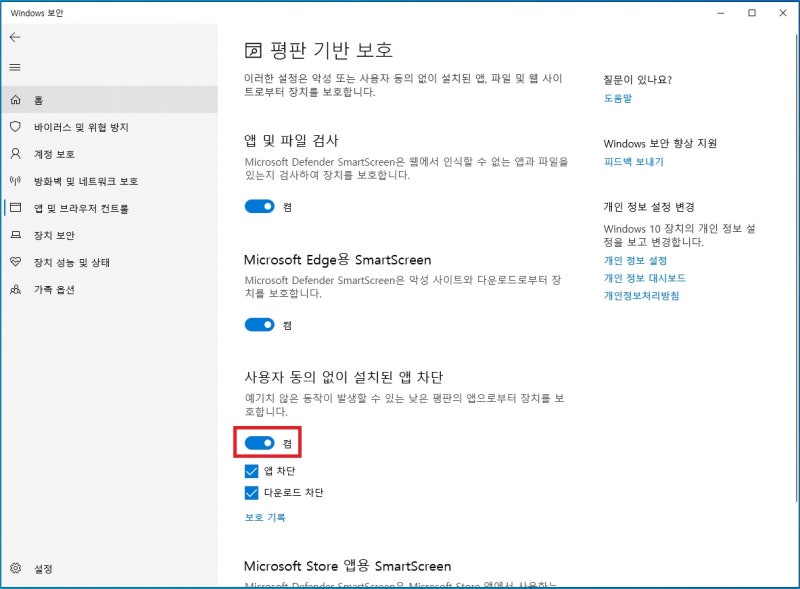Image resolution: width=800 pixels, height=589 pixels.
Task: Open the 도움말 link
Action: pyautogui.click(x=617, y=99)
